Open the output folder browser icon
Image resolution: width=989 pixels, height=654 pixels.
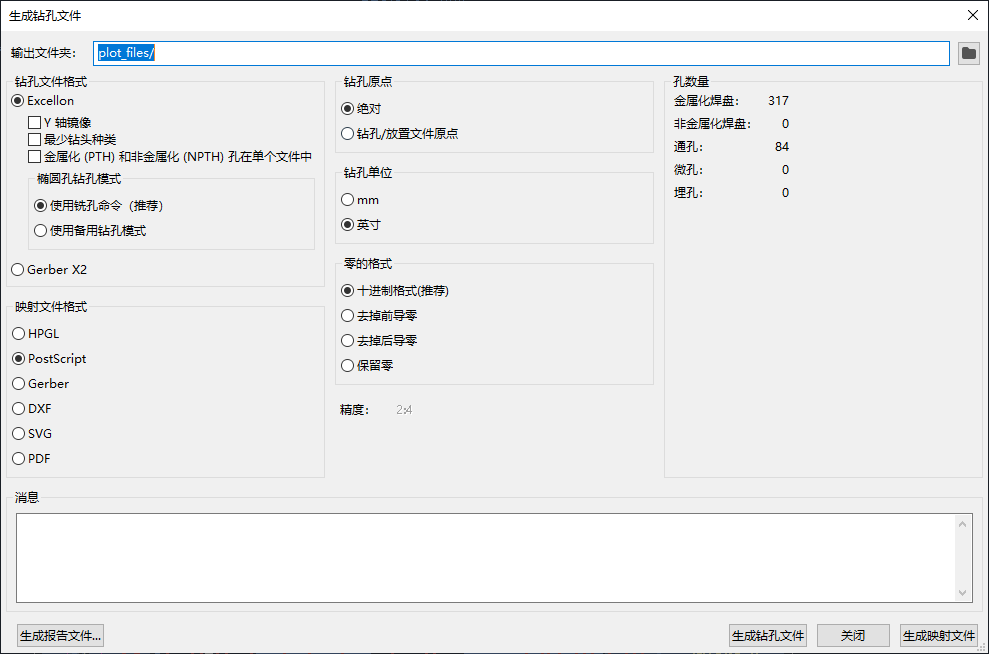pos(967,53)
